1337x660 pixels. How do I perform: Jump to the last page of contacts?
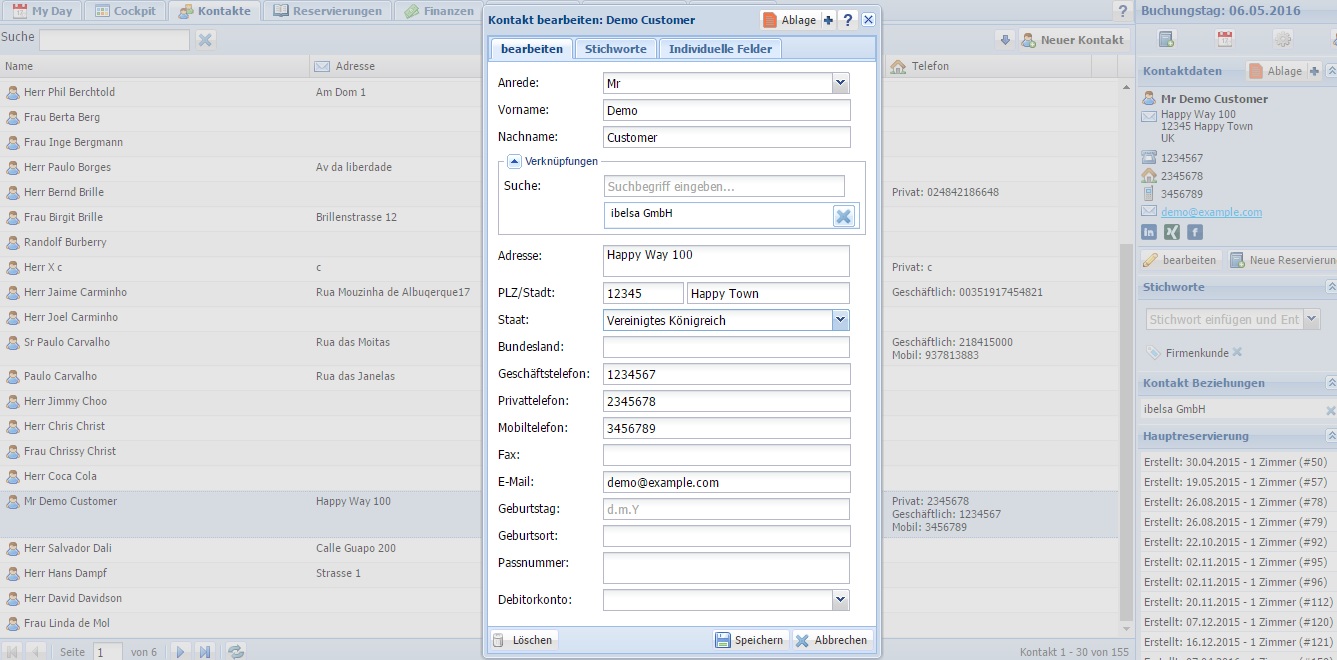coord(204,651)
